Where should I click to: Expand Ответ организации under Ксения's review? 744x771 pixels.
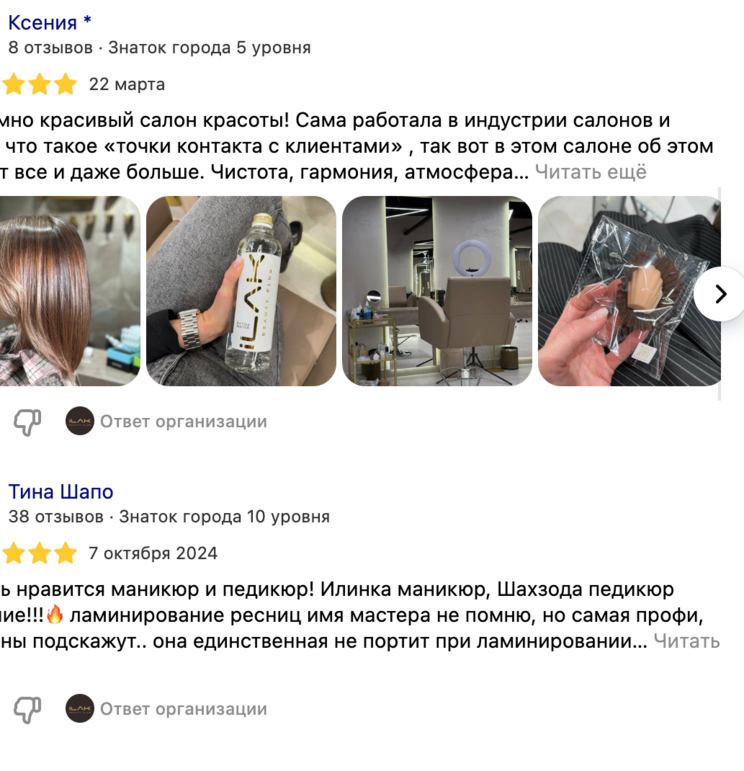pyautogui.click(x=183, y=421)
